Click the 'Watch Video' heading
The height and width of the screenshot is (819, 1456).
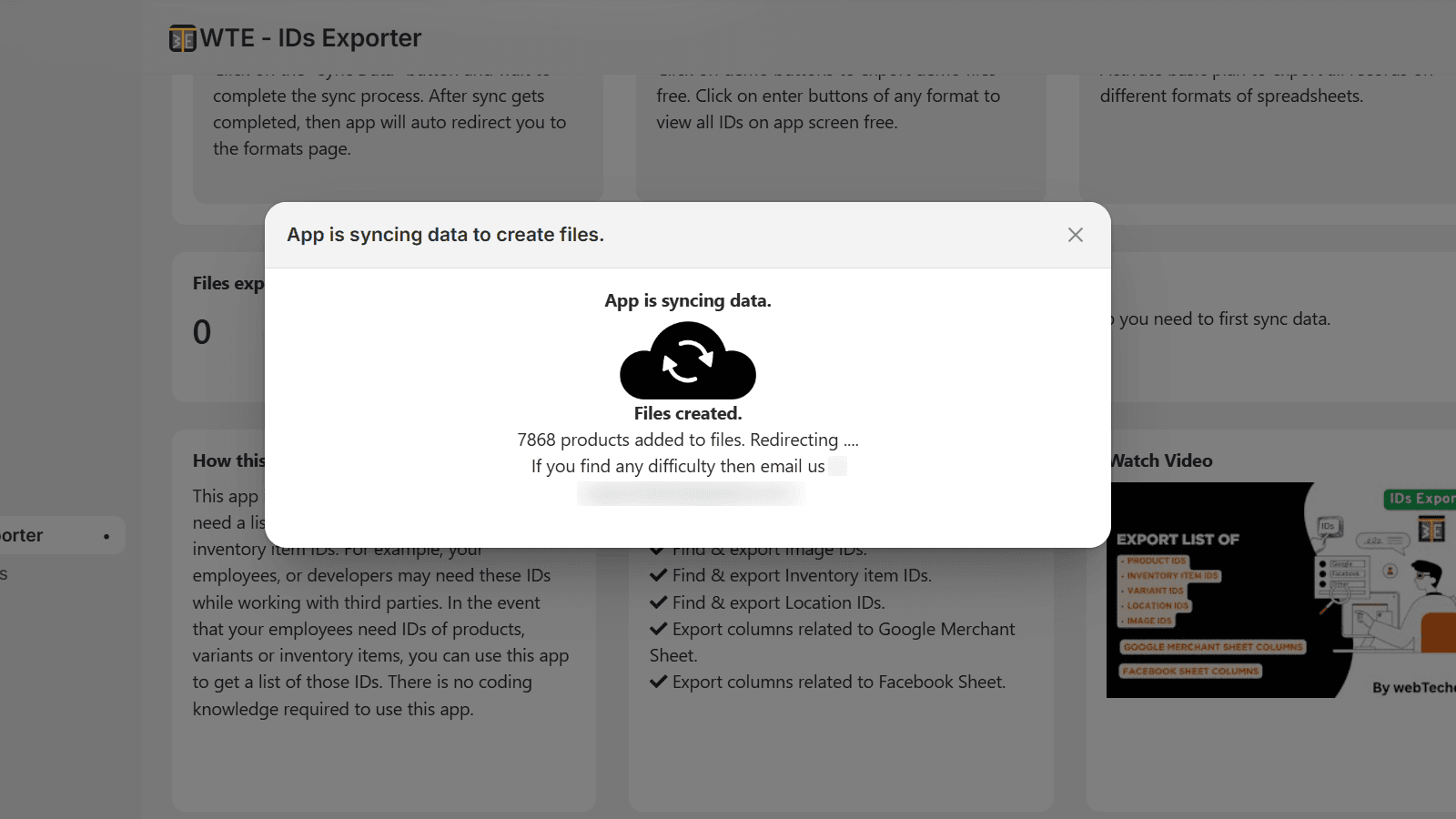click(x=1160, y=460)
